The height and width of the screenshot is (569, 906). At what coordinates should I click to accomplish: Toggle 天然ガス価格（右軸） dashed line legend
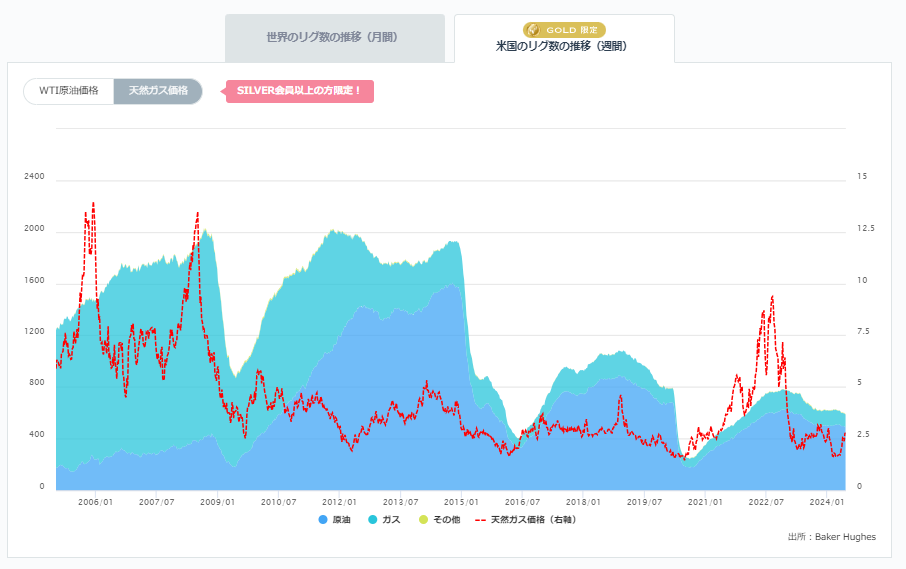coord(525,520)
